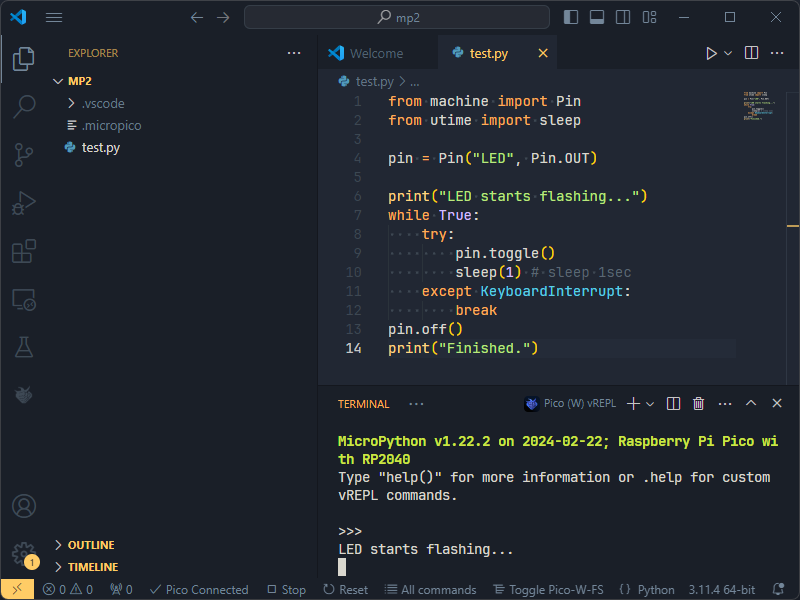Kill terminal with the trash icon
Viewport: 800px width, 600px height.
coord(699,404)
